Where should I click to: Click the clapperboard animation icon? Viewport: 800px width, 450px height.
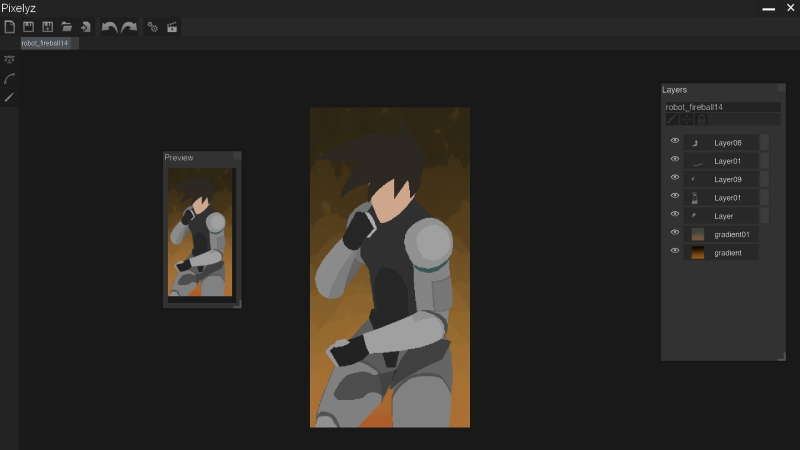pyautogui.click(x=172, y=27)
